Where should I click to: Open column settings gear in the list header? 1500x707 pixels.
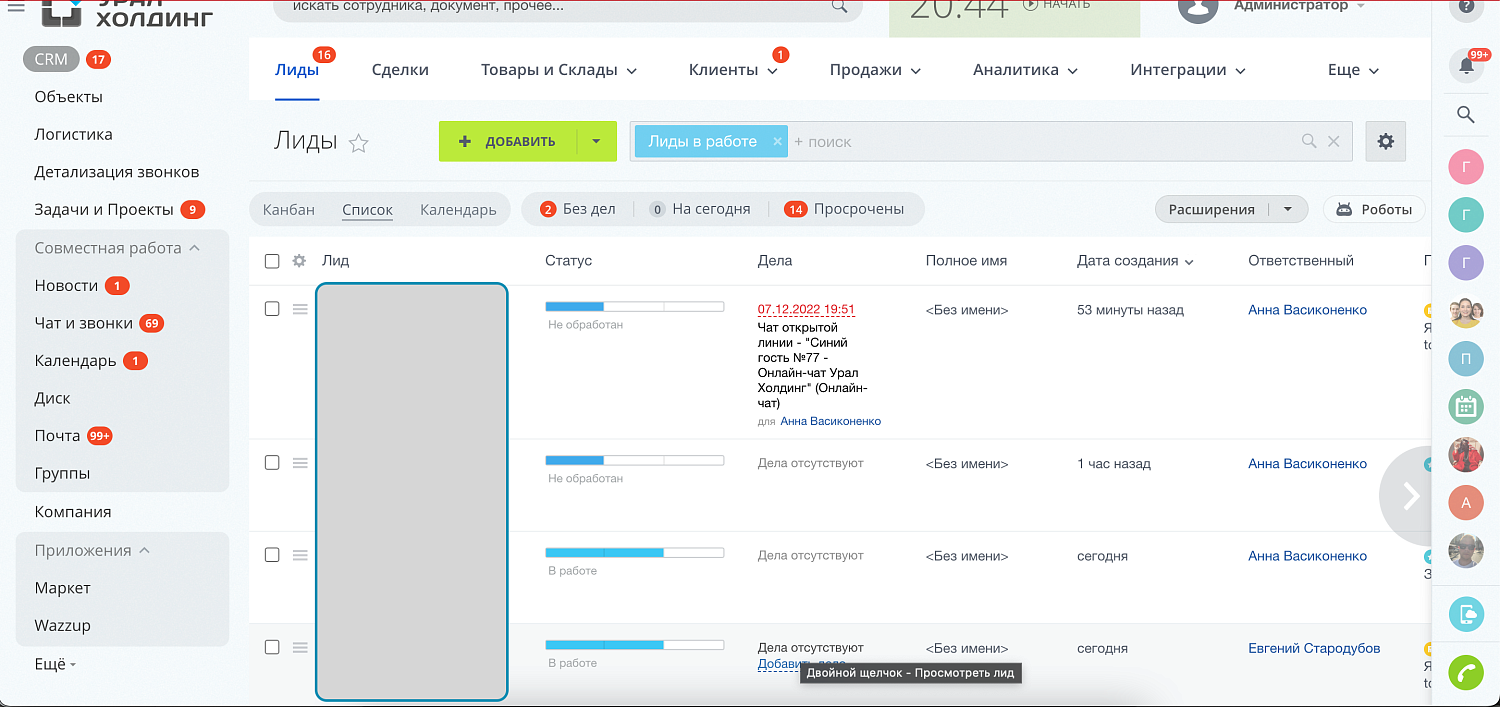pos(297,260)
